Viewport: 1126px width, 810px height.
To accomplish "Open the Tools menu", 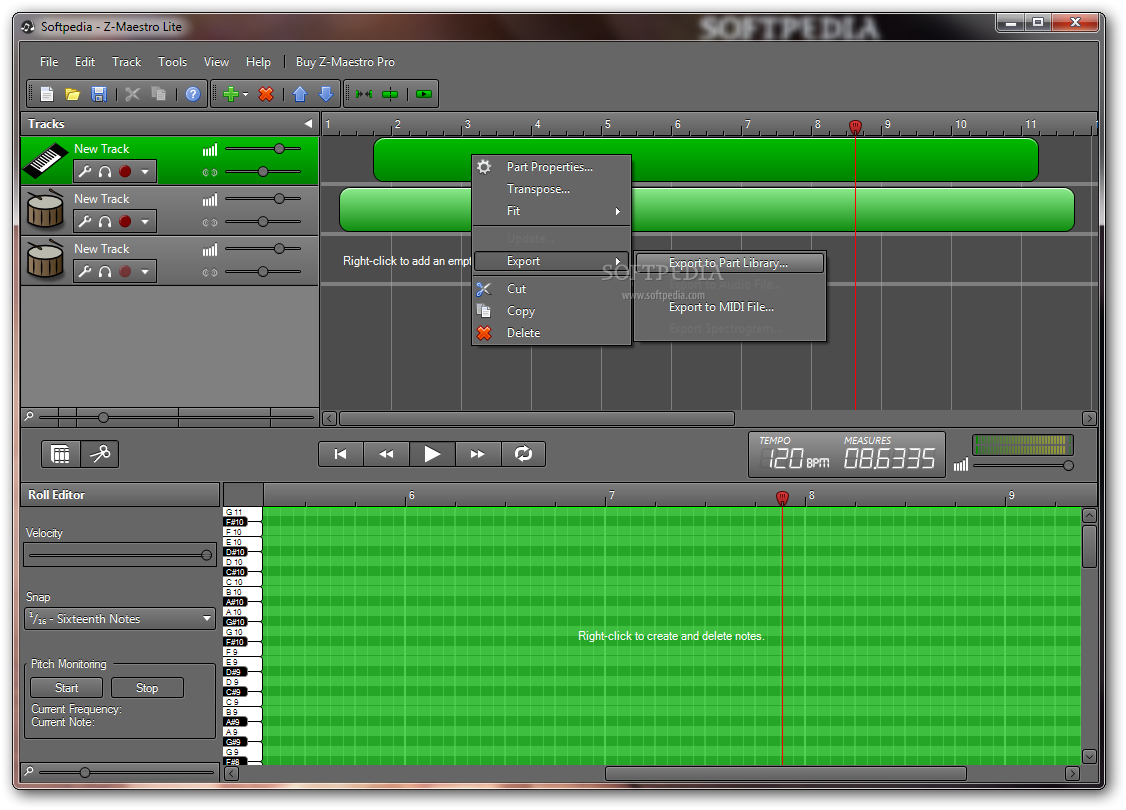I will tap(172, 62).
